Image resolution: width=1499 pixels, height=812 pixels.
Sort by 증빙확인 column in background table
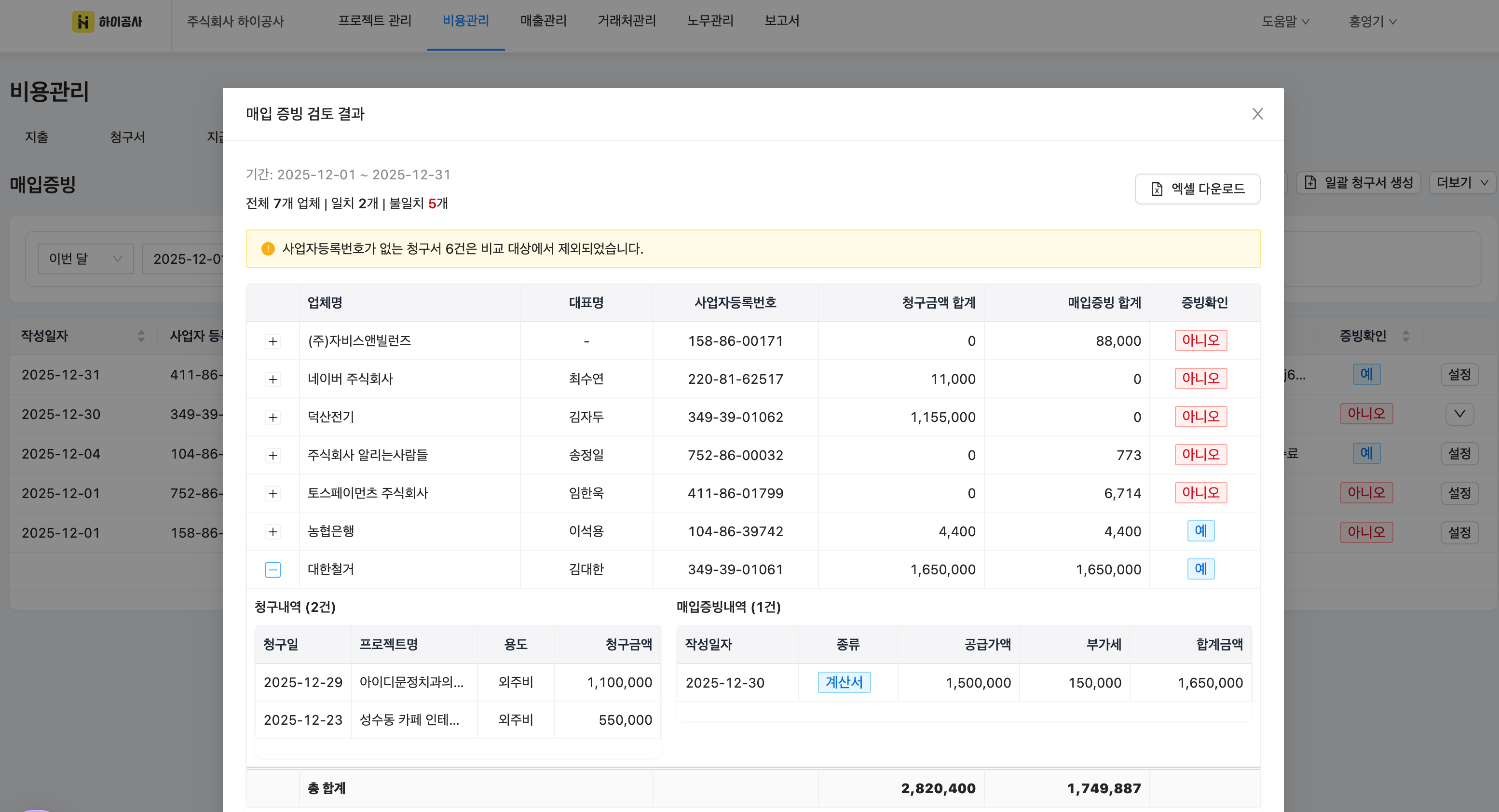[x=1406, y=336]
